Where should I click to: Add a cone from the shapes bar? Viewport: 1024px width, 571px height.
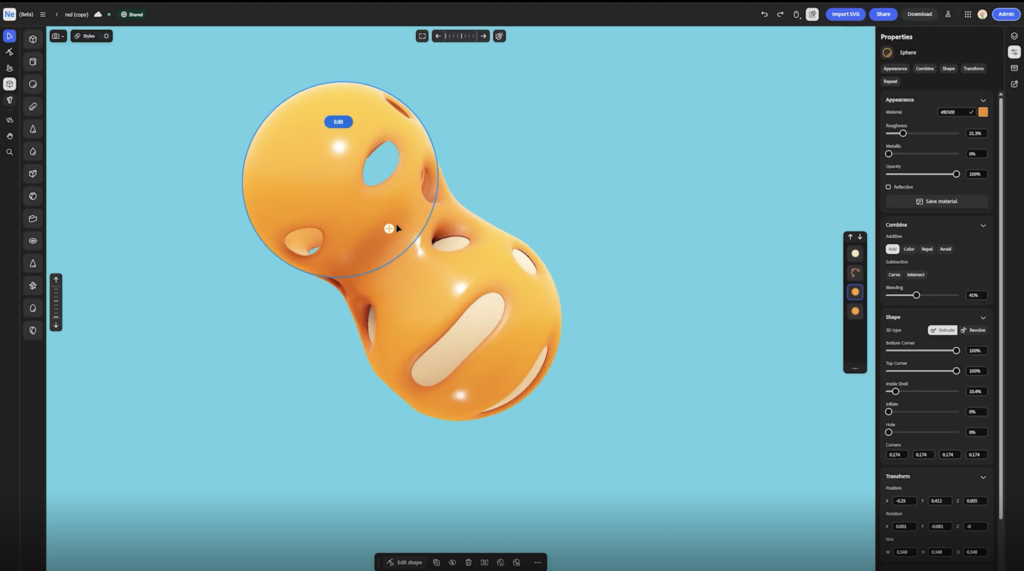click(x=33, y=129)
